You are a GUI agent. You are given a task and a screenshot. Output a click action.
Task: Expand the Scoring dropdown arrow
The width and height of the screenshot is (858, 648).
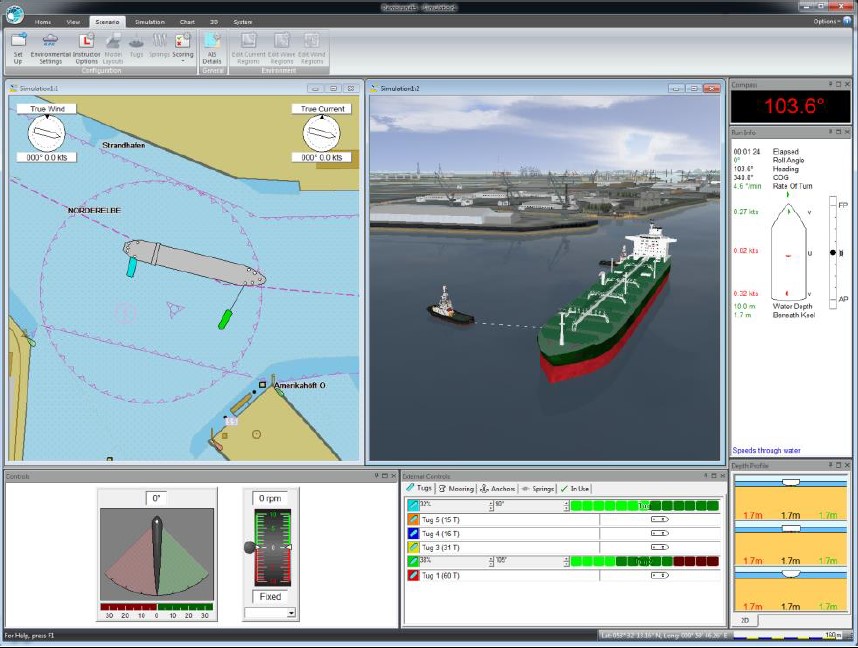click(x=181, y=60)
